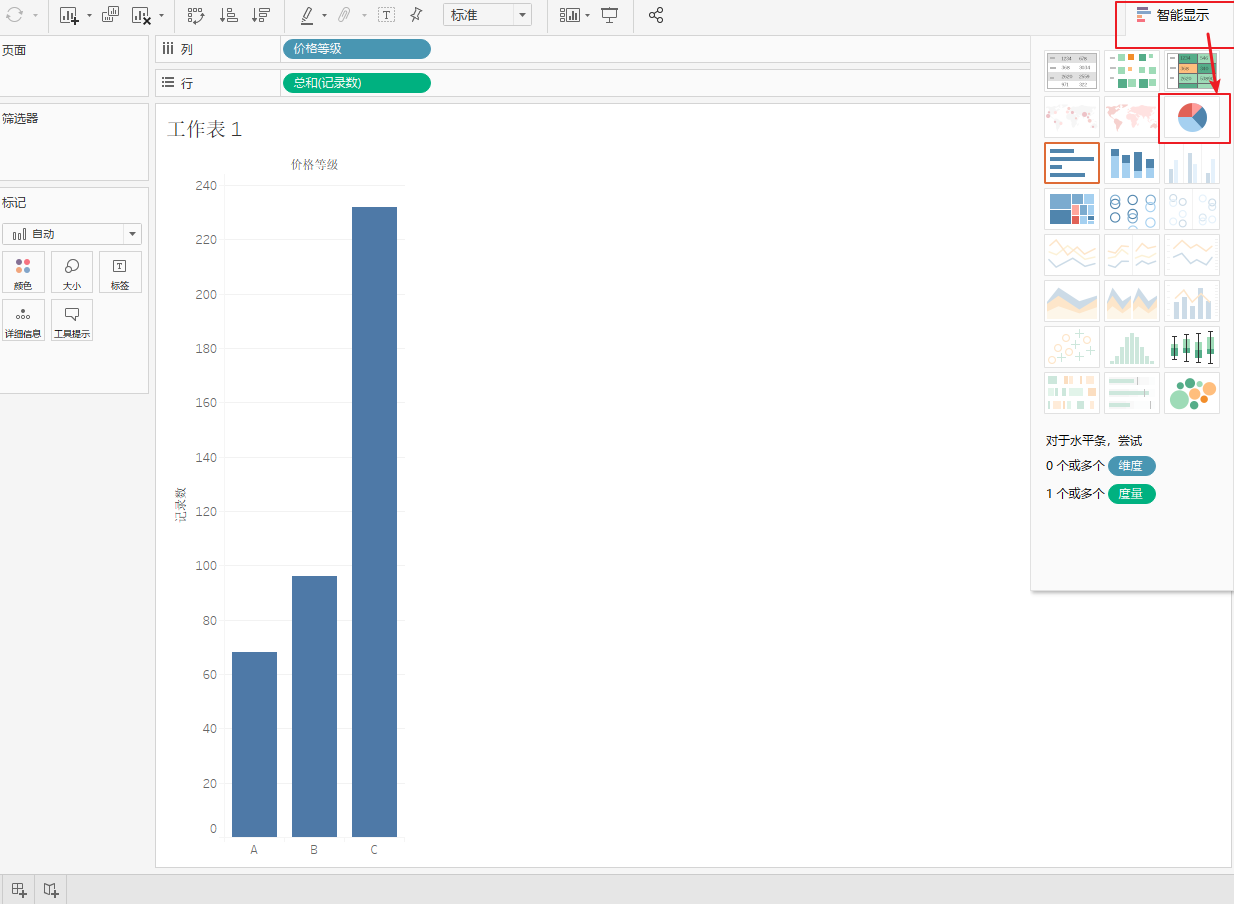Select the tallest bar for category C
The image size is (1234, 904).
(x=374, y=522)
